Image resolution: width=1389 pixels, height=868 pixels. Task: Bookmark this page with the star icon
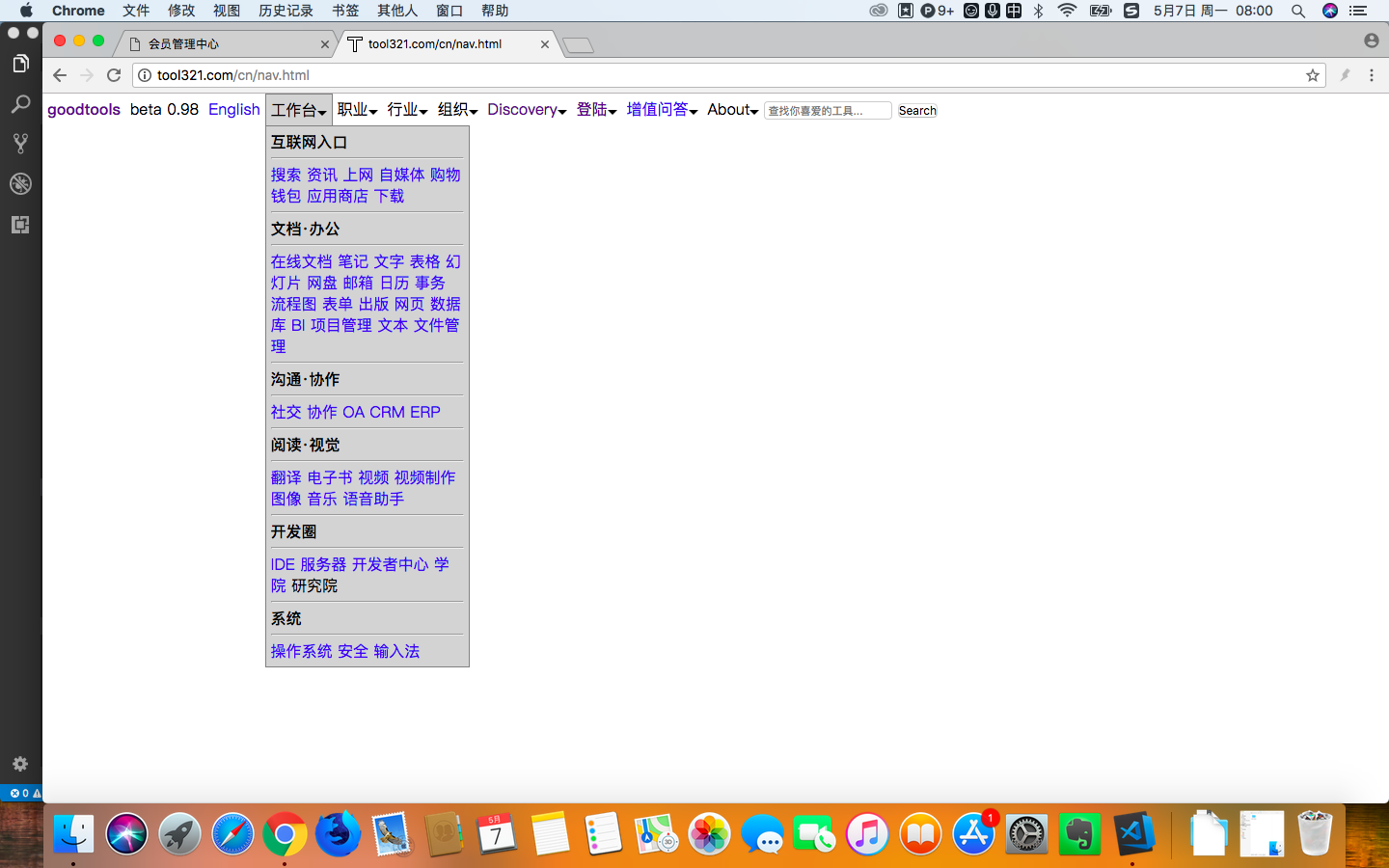[x=1312, y=75]
